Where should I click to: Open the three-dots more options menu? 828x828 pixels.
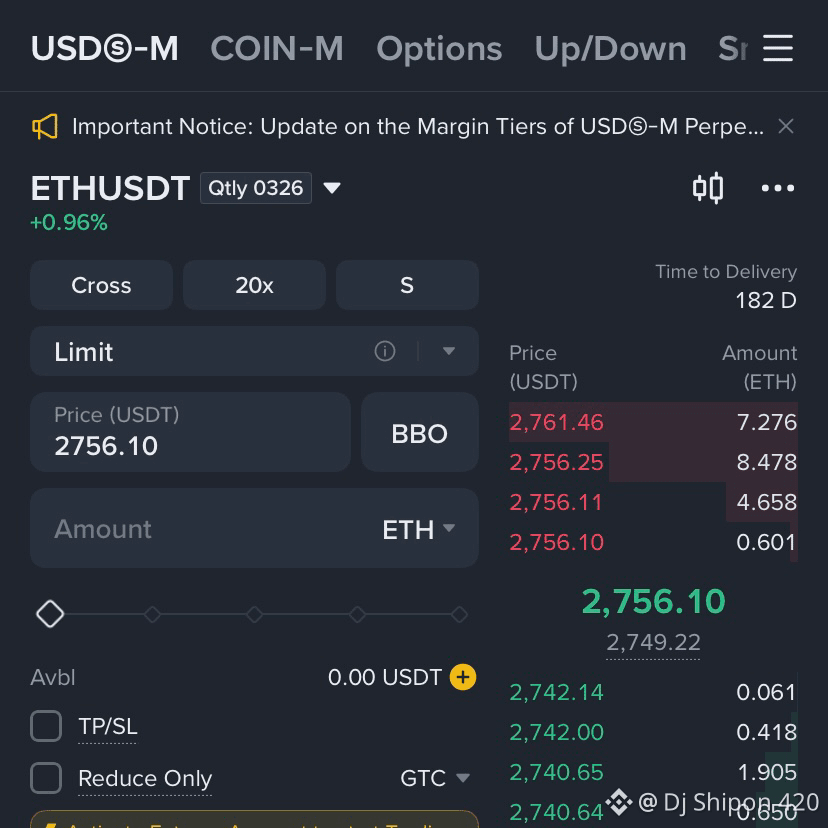point(777,188)
